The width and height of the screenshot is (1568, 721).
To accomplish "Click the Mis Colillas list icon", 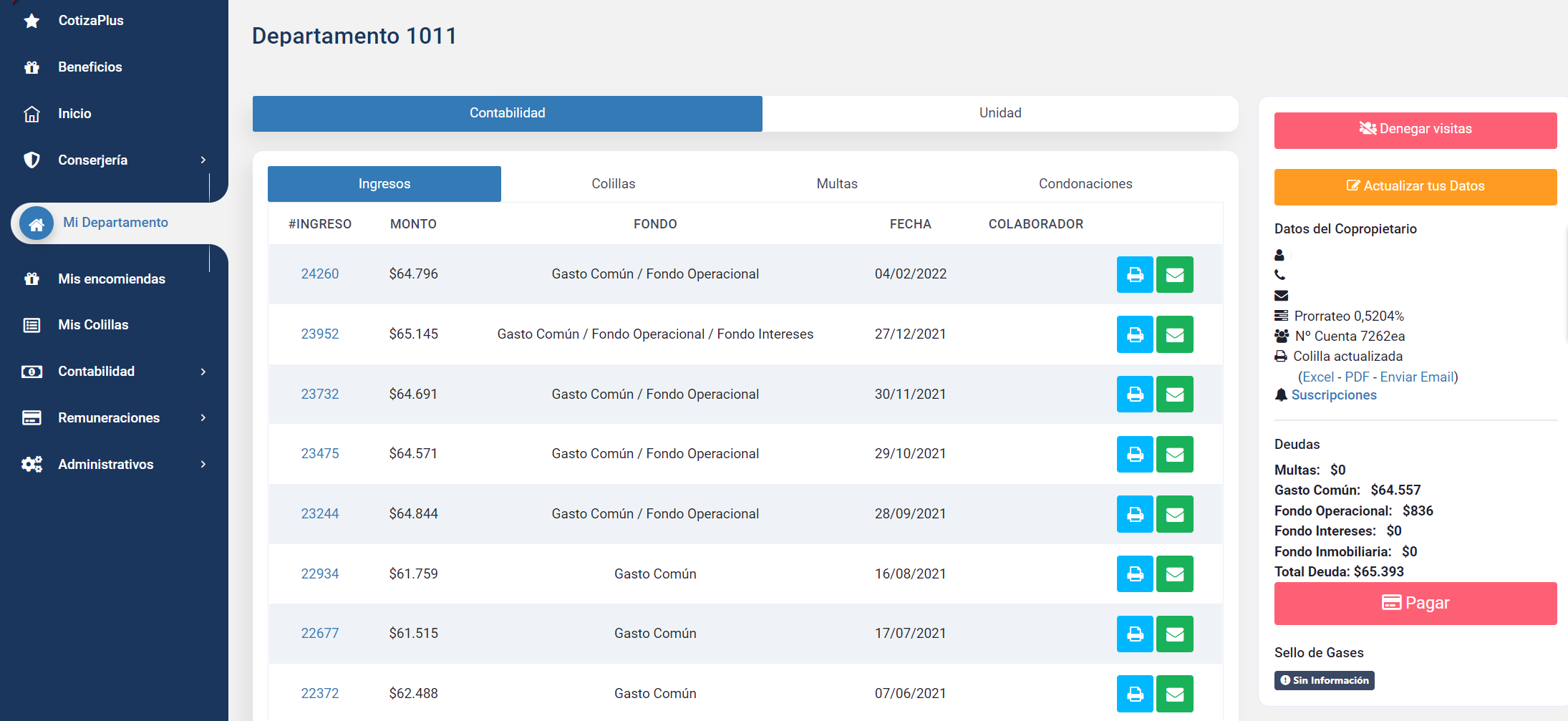I will click(32, 325).
